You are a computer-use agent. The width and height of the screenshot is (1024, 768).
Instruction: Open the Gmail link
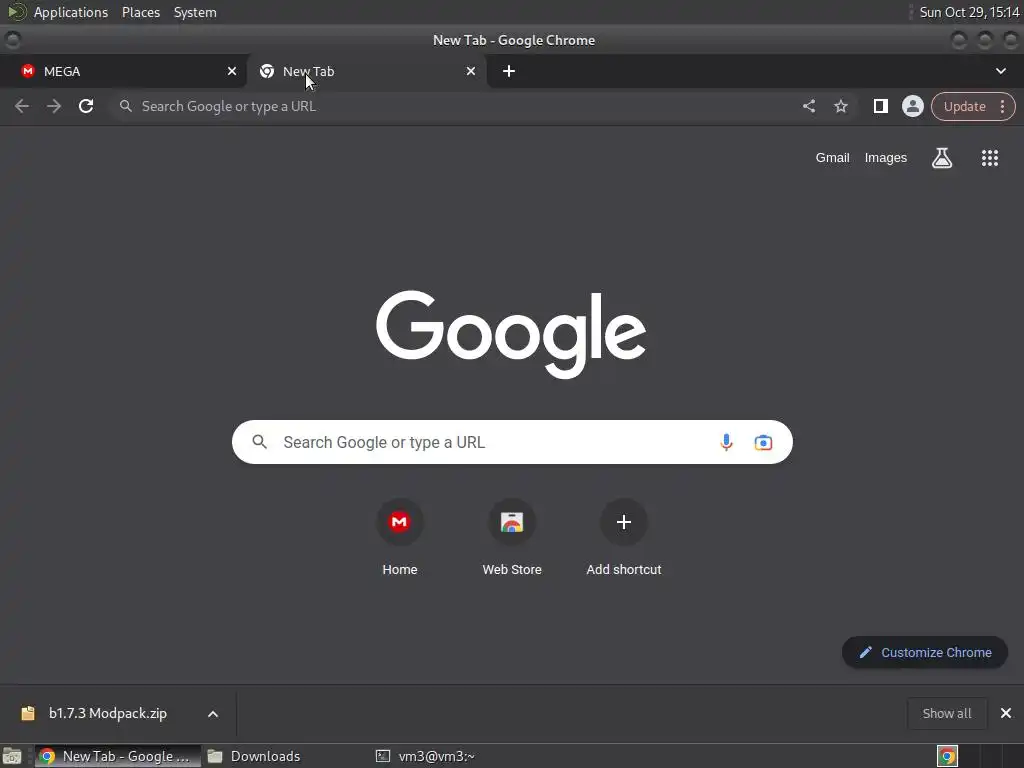coord(832,158)
